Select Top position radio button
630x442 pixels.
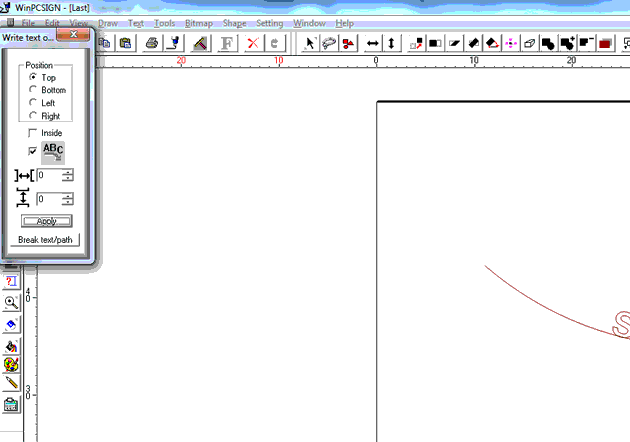35,77
